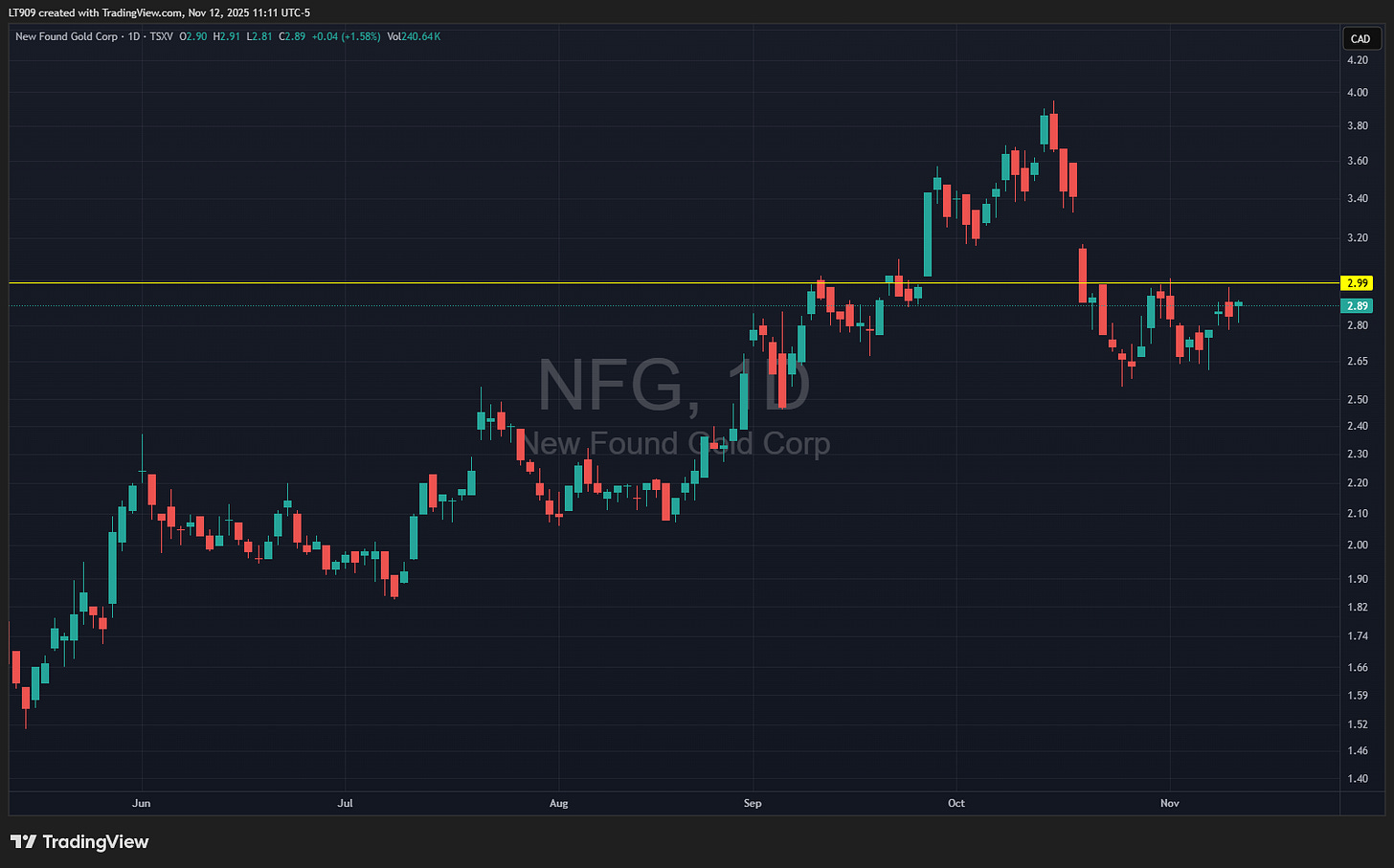The image size is (1394, 868).
Task: Click the low value L2.81
Action: [259, 36]
